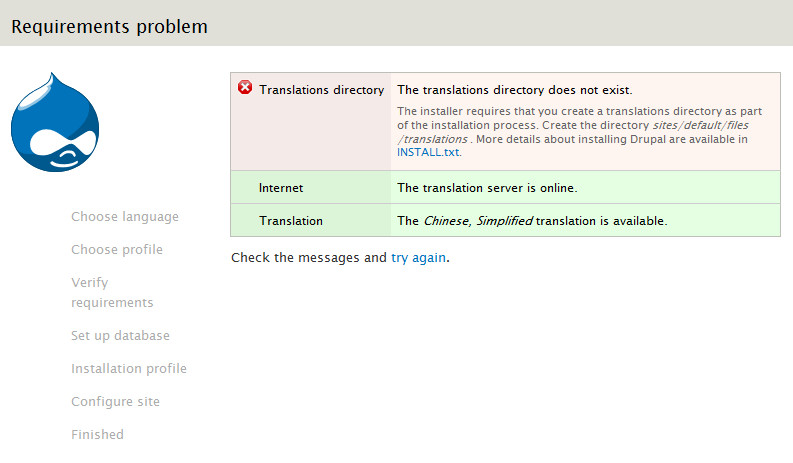Select the Choose language step
The width and height of the screenshot is (793, 463).
pyautogui.click(x=125, y=217)
